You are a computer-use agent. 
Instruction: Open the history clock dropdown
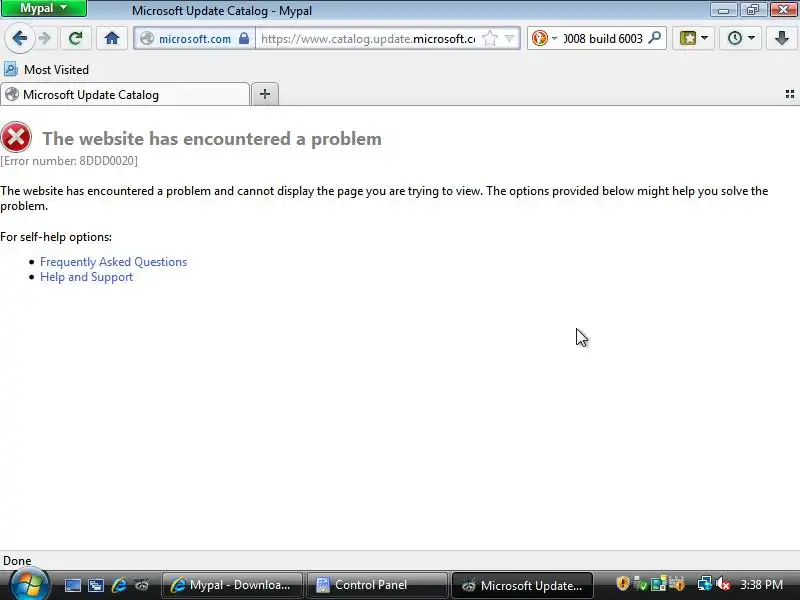pyautogui.click(x=740, y=38)
